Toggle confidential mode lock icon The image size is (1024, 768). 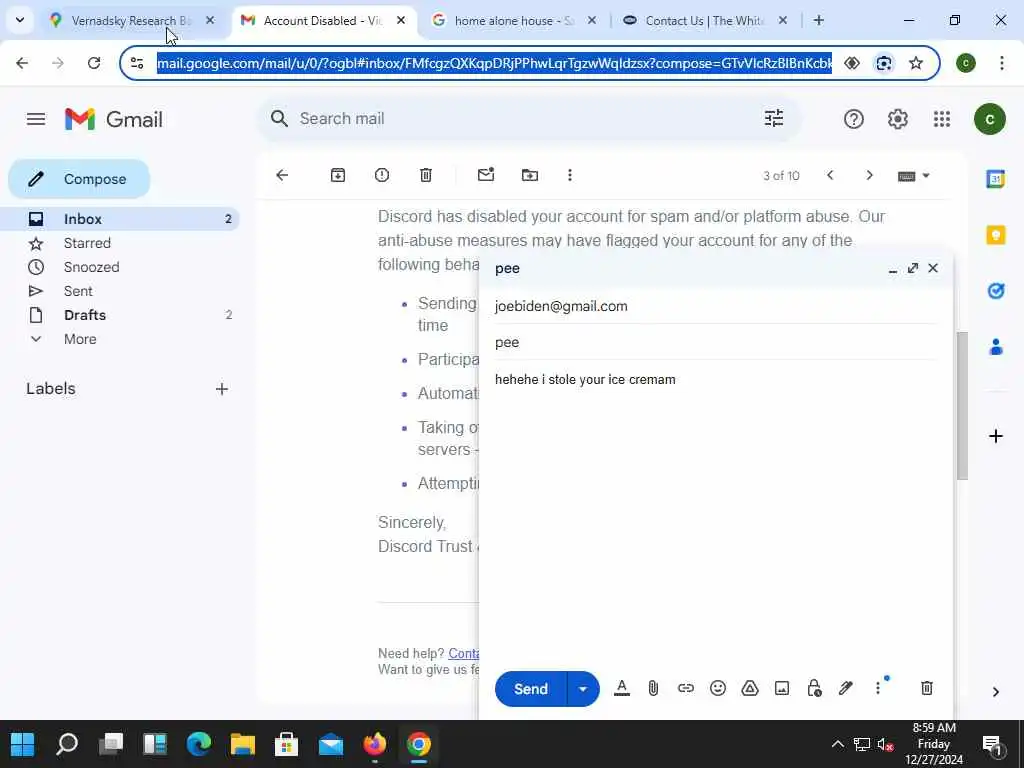click(x=814, y=688)
